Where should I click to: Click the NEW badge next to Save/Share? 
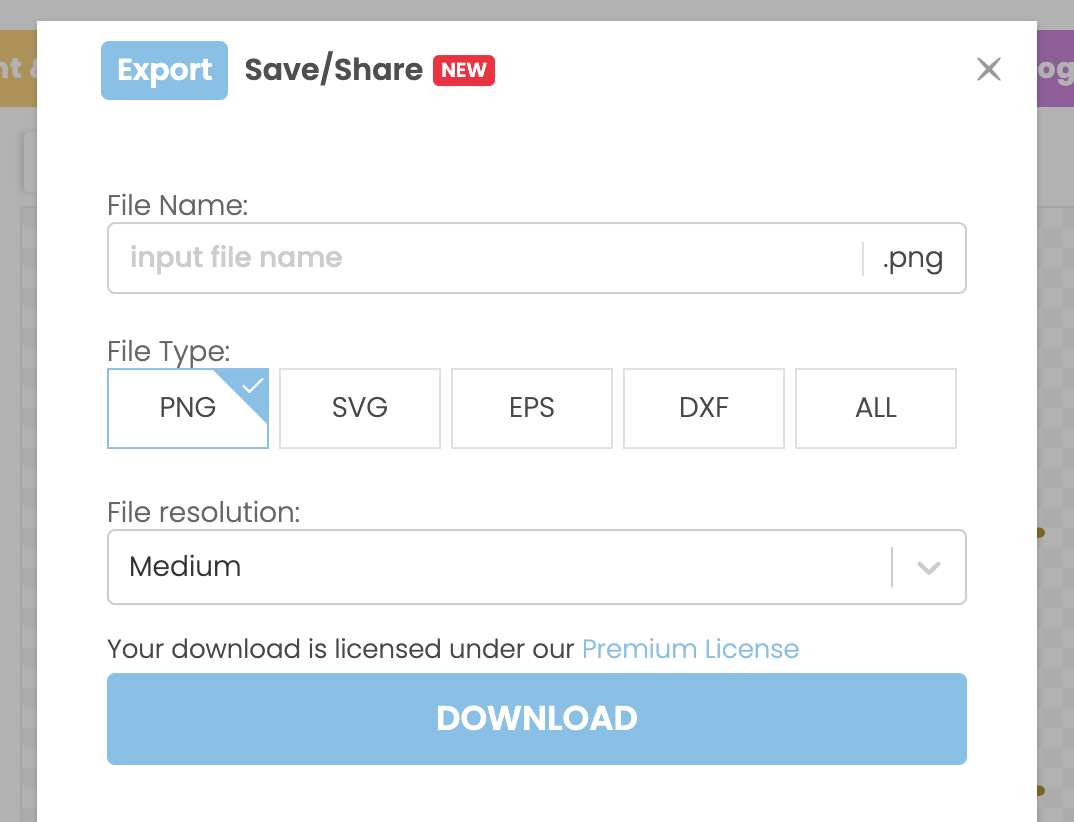463,70
